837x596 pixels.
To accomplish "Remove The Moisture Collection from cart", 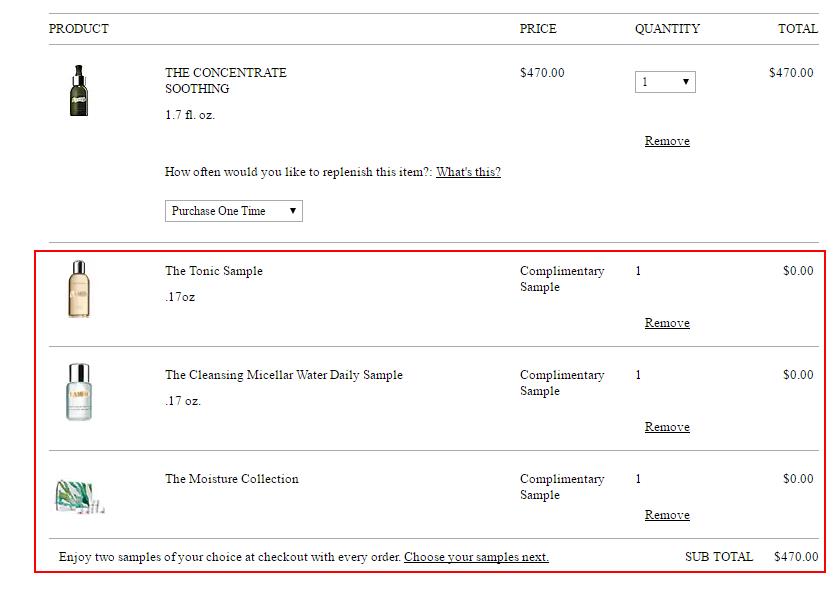I will (x=667, y=515).
